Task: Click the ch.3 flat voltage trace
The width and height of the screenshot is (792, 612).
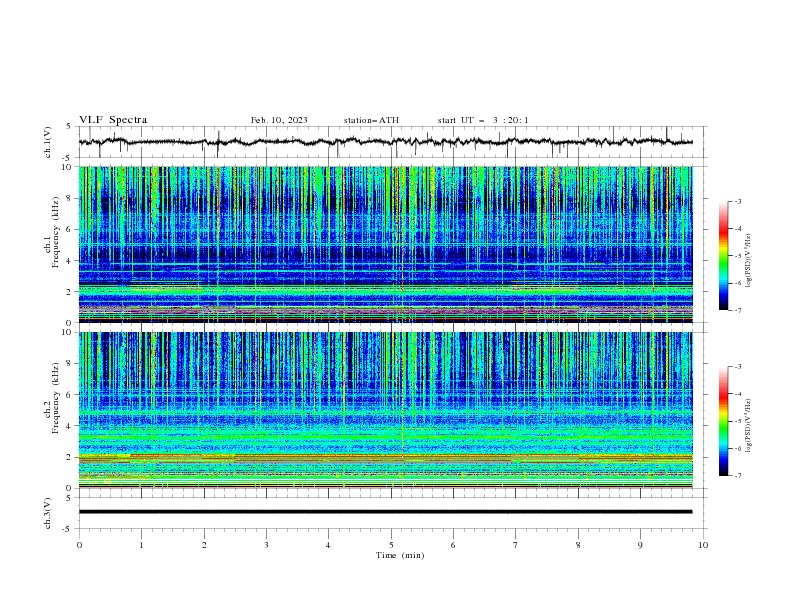Action: 385,512
